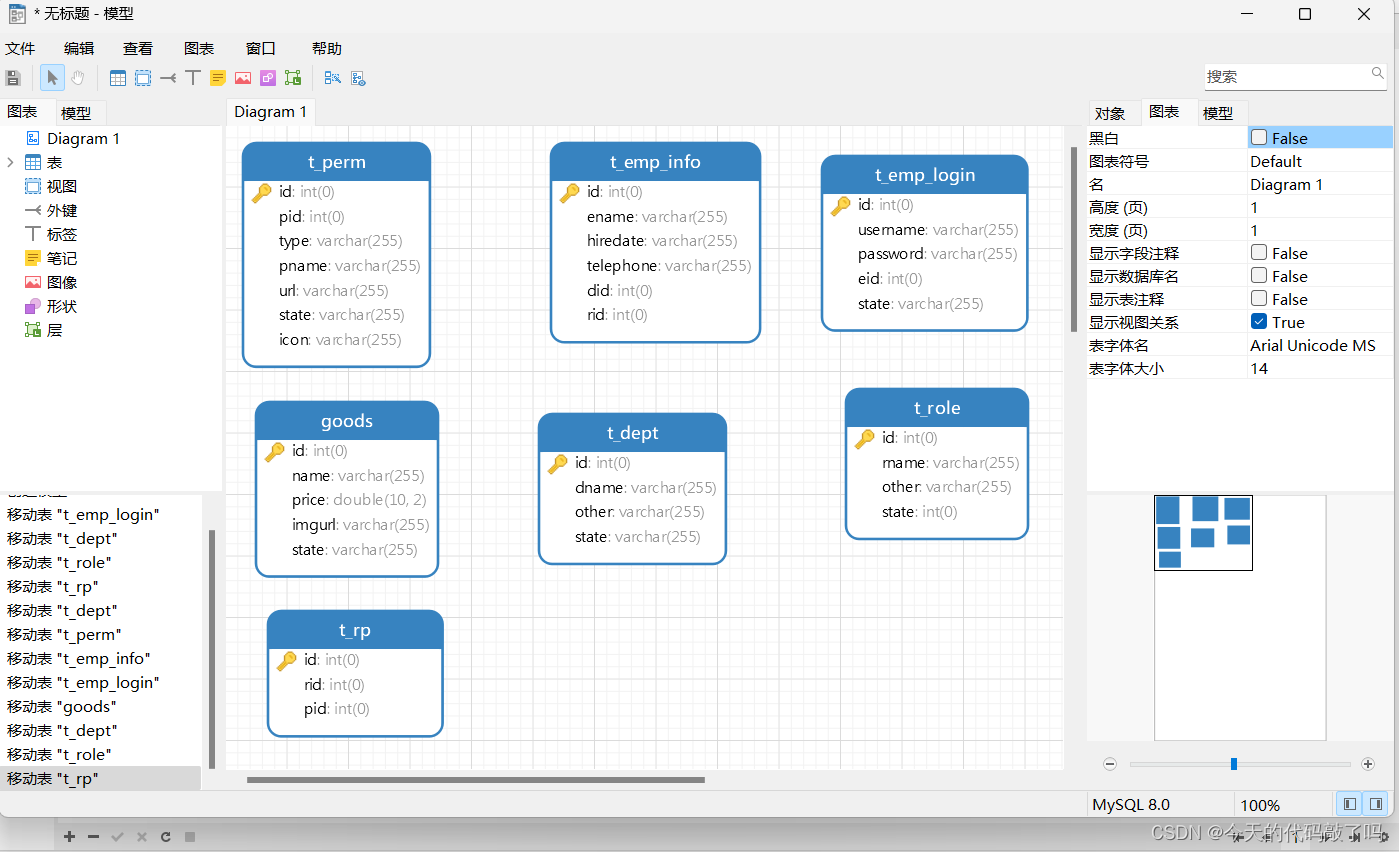Select the Diagram 1 canvas tab
This screenshot has width=1399, height=852.
point(271,112)
